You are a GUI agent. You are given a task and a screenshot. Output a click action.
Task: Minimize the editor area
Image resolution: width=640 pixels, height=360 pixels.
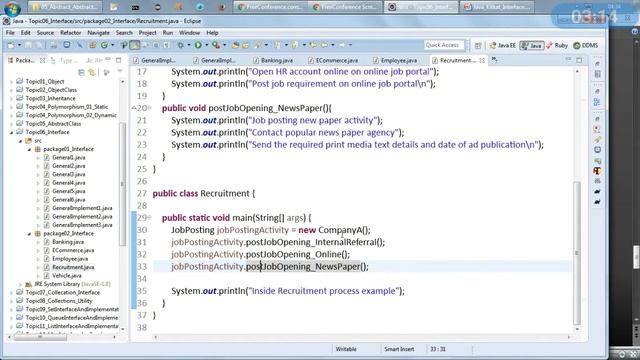pyautogui.click(x=568, y=60)
